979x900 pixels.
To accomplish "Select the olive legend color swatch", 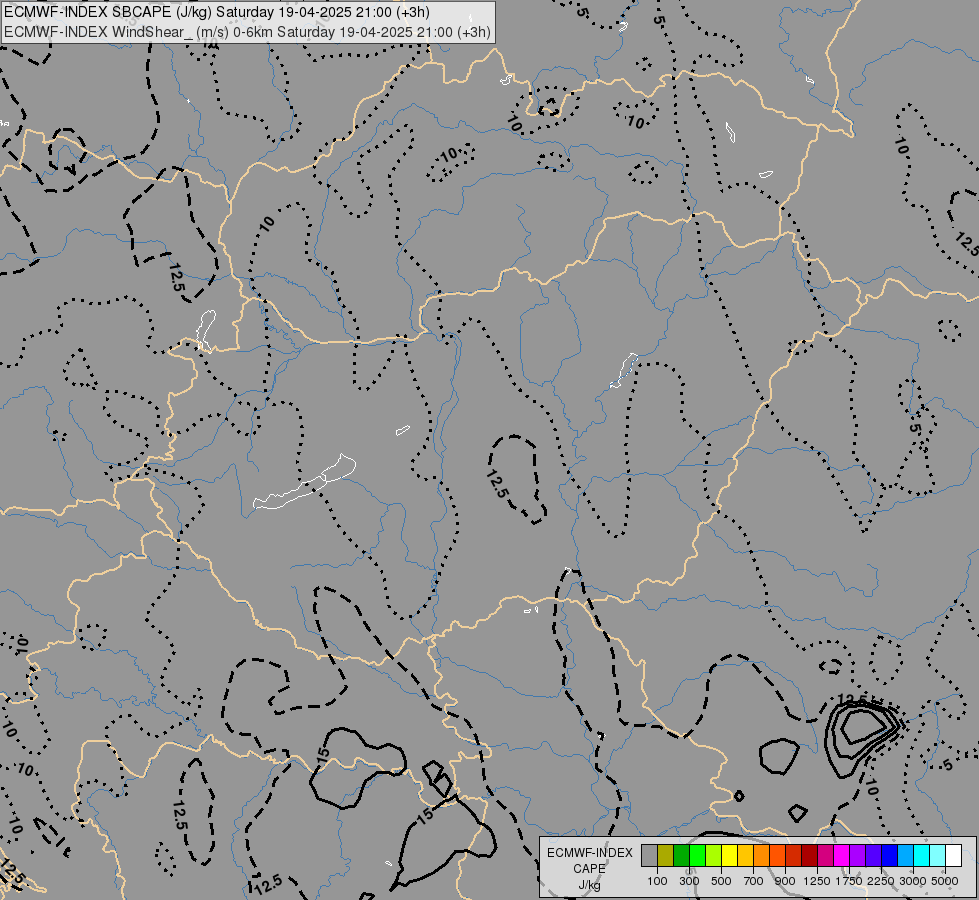I will click(666, 855).
